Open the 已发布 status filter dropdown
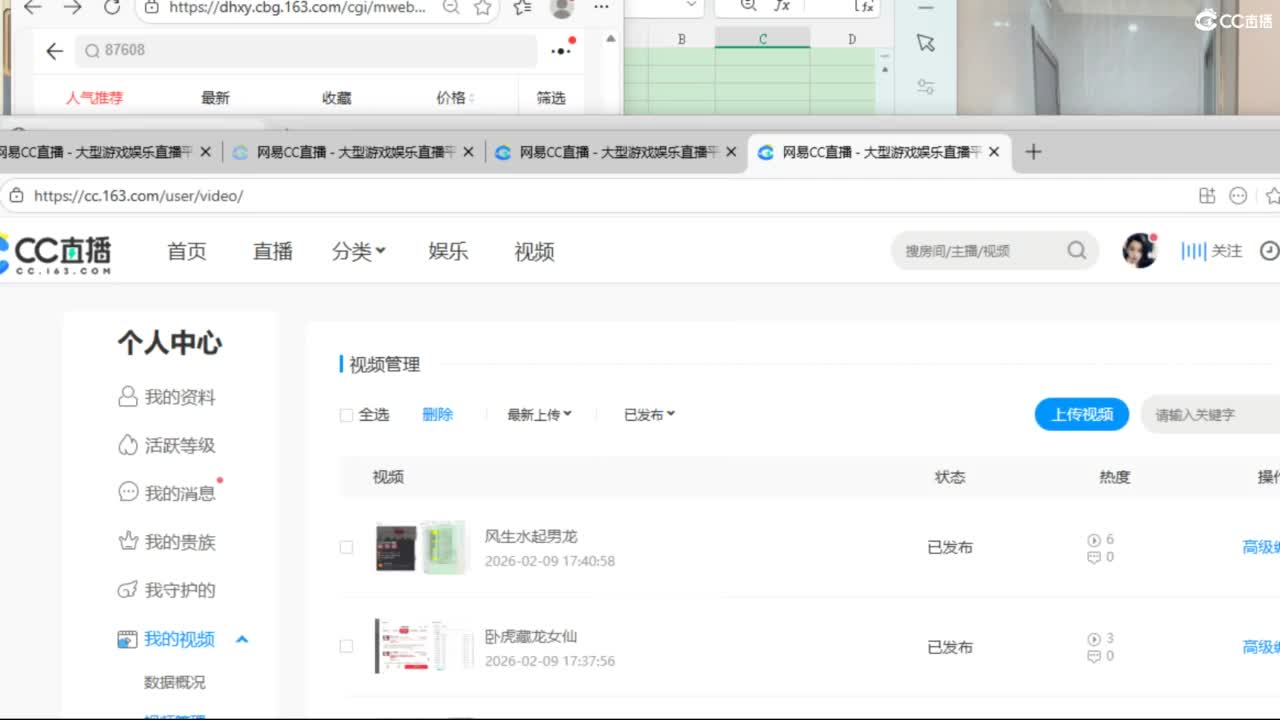 pos(649,415)
